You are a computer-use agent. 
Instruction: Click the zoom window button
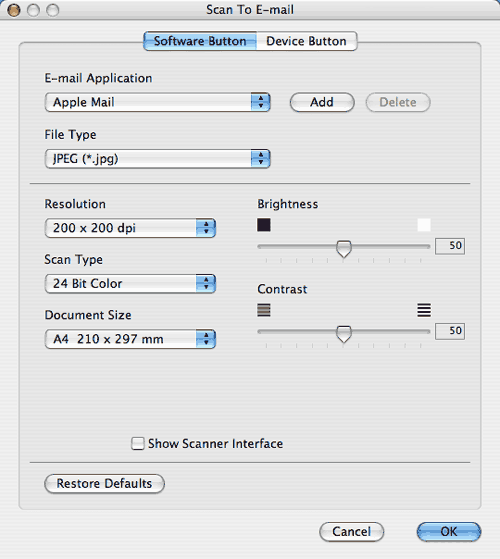click(x=53, y=10)
